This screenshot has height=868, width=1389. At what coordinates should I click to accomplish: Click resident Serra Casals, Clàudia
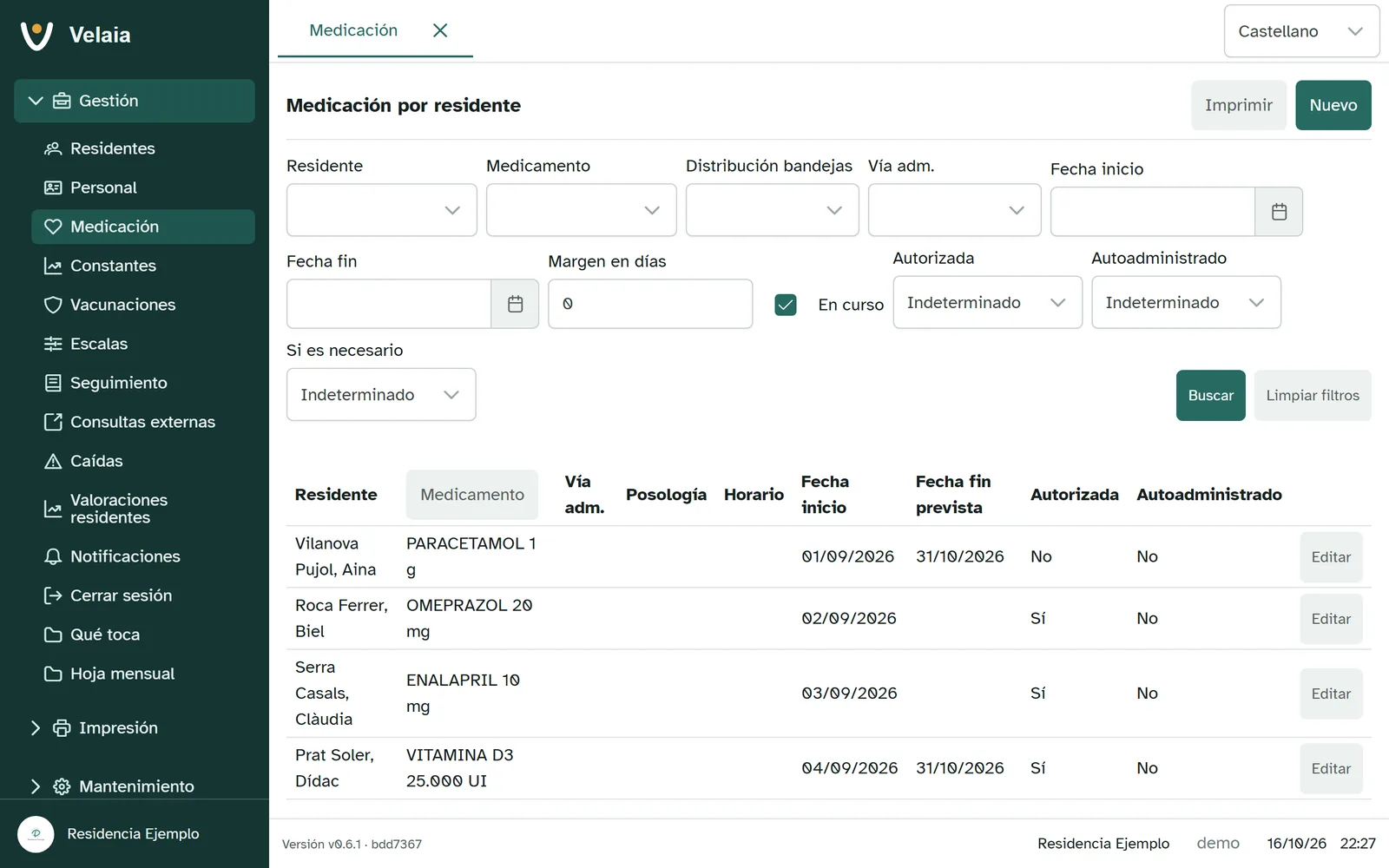pos(324,694)
